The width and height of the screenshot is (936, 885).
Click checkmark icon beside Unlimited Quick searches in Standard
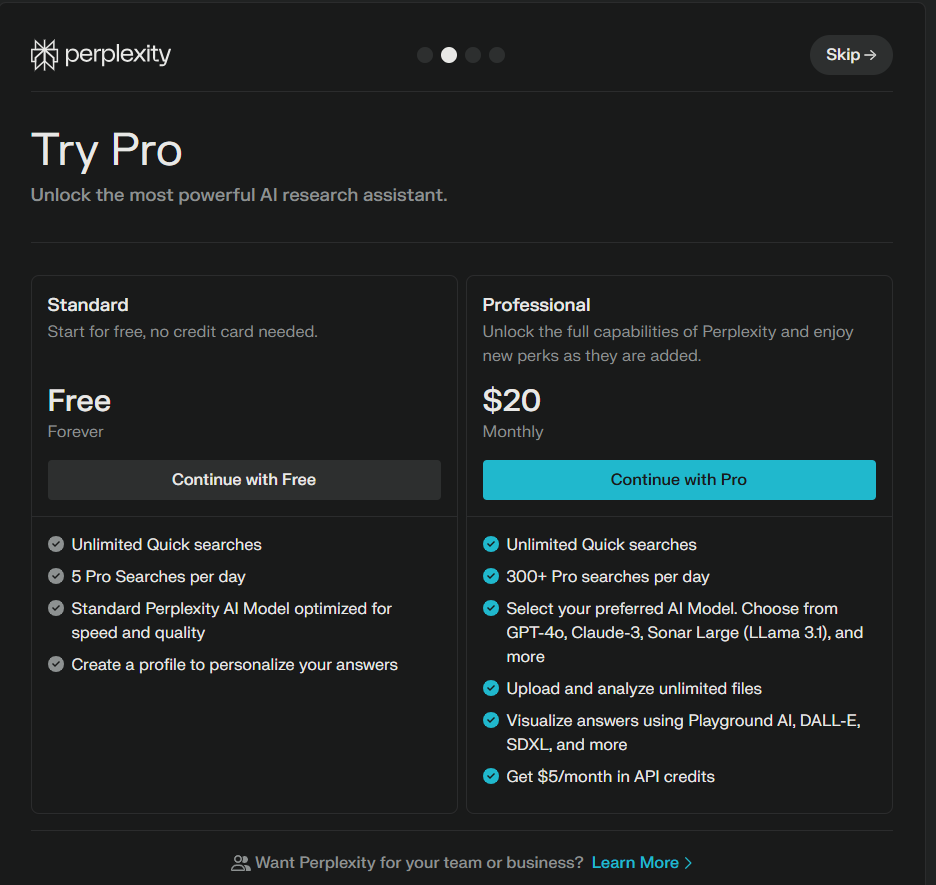[x=56, y=545]
